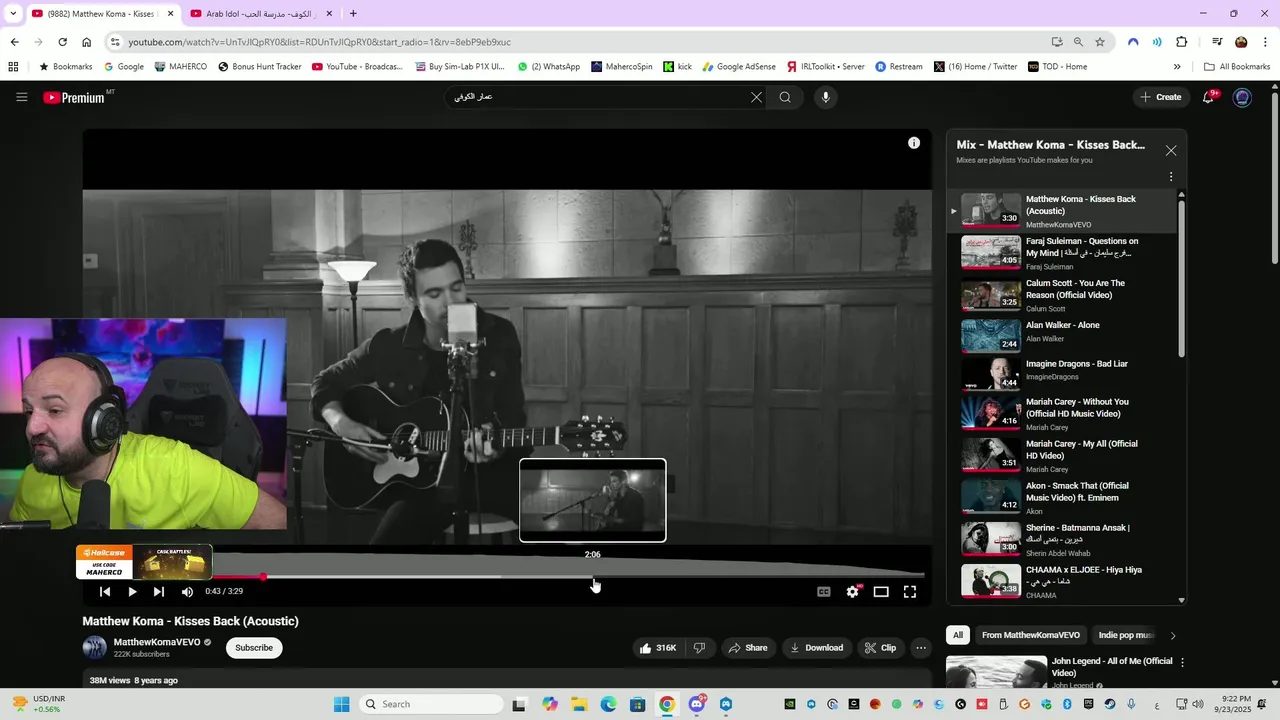
Task: Play Mariah Carey - Without You
Action: click(x=1064, y=413)
